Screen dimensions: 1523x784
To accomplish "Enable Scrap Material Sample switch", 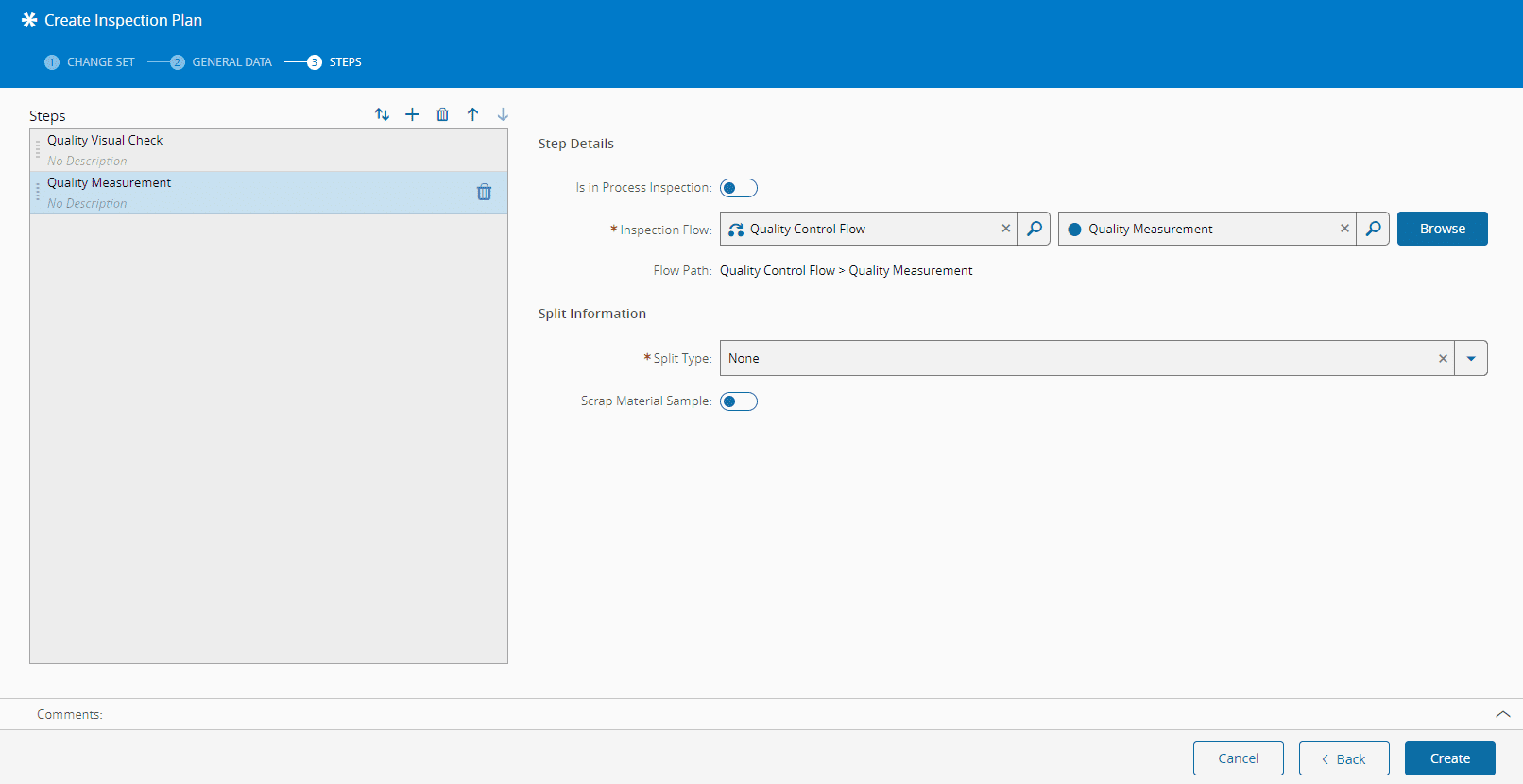I will (739, 401).
